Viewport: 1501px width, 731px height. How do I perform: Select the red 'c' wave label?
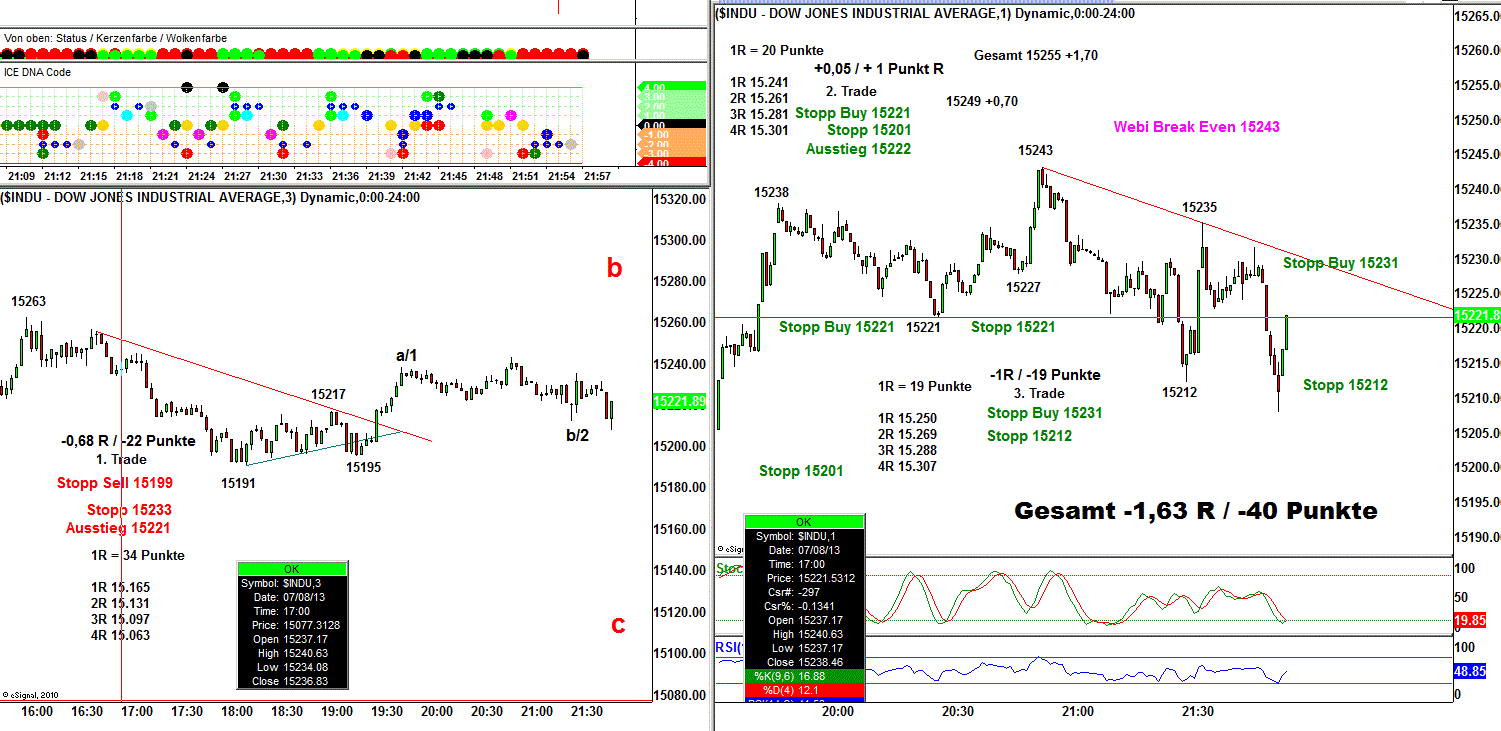tap(618, 625)
